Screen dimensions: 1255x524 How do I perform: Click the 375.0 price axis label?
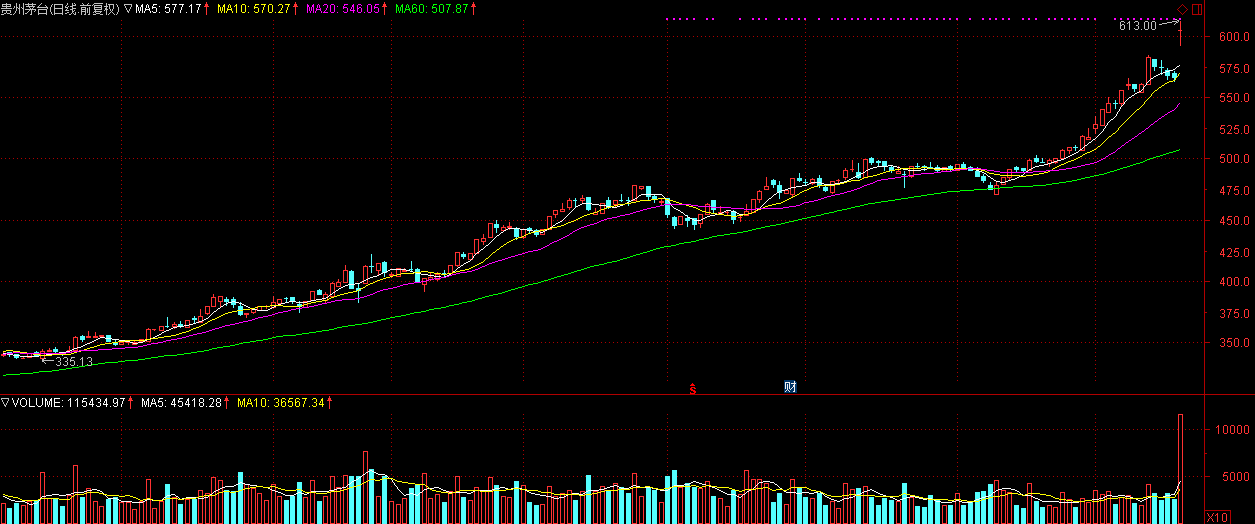[x=1234, y=312]
